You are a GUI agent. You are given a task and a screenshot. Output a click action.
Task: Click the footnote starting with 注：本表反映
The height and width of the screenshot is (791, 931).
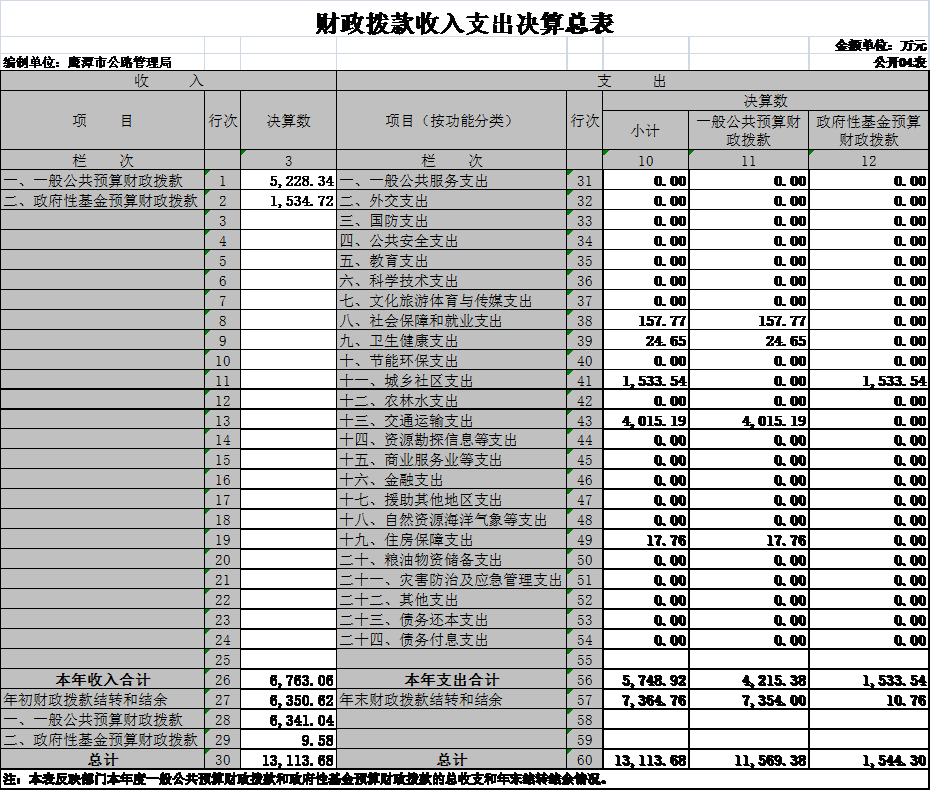tap(305, 779)
